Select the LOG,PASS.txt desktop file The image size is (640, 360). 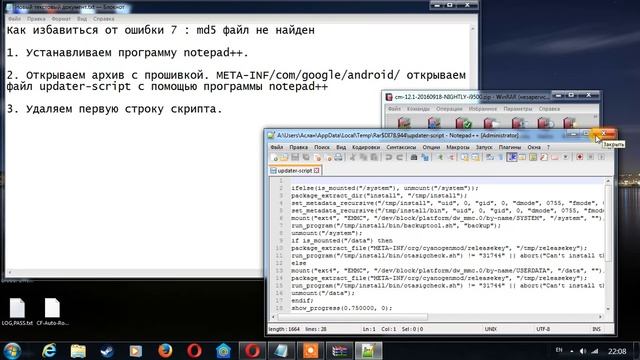click(x=17, y=312)
